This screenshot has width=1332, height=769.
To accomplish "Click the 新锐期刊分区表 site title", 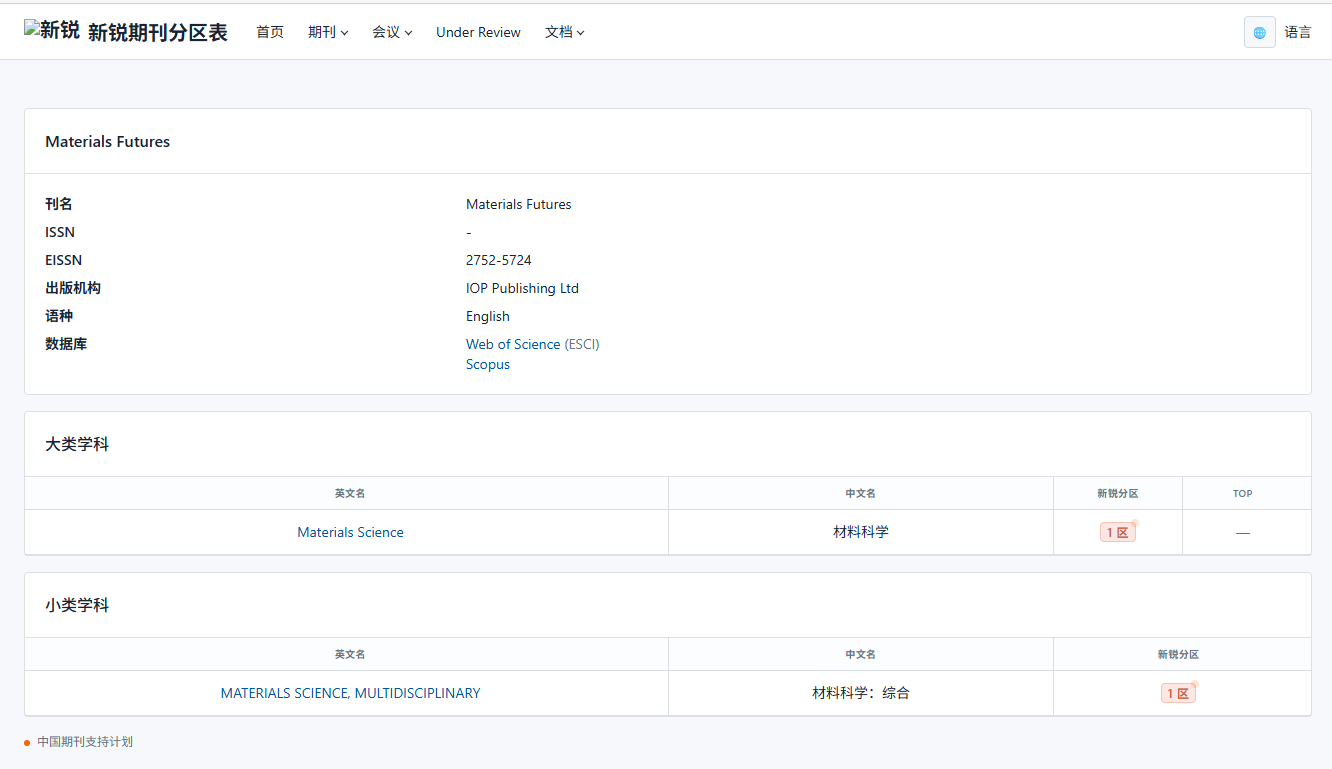I will pos(158,32).
